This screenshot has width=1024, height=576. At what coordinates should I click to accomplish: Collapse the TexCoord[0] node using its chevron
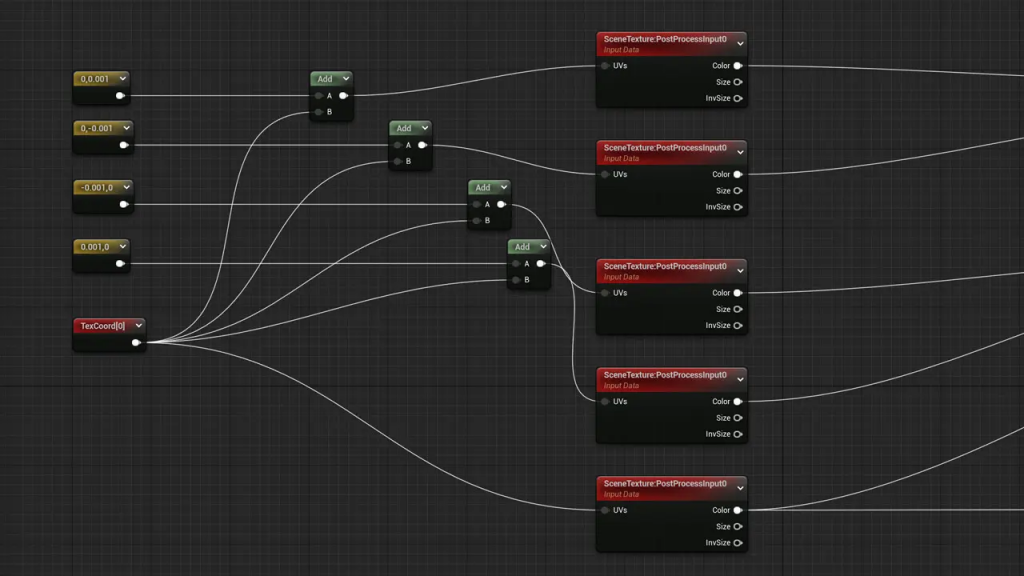tap(138, 325)
